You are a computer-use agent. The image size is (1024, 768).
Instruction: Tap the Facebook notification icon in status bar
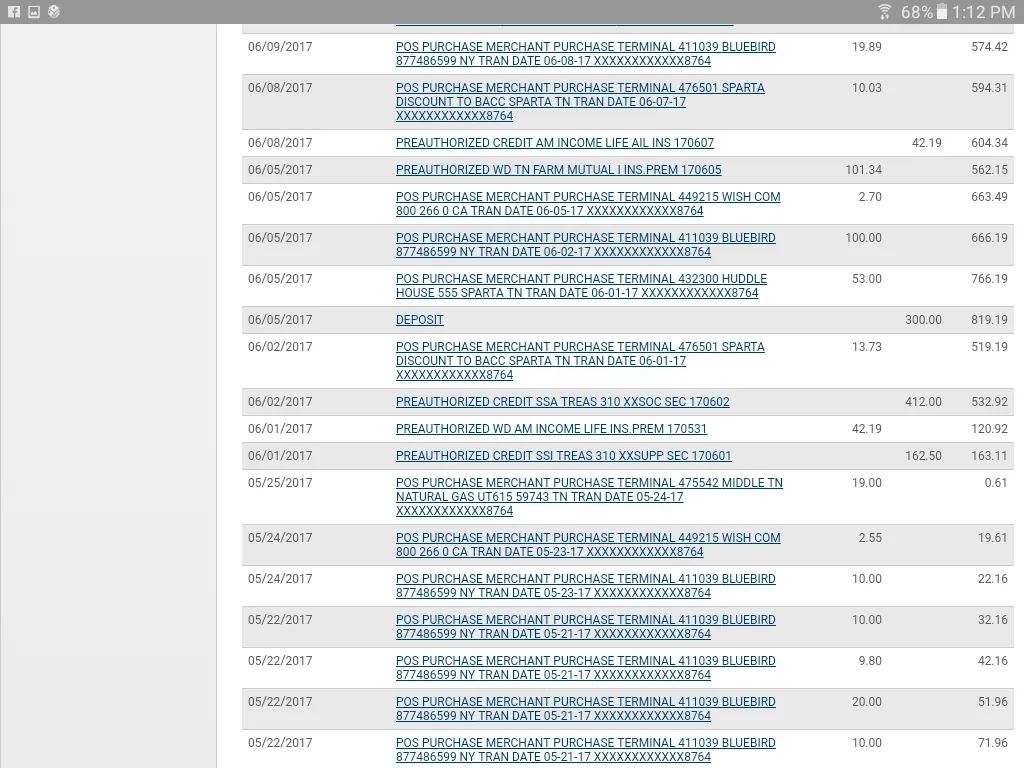14,12
